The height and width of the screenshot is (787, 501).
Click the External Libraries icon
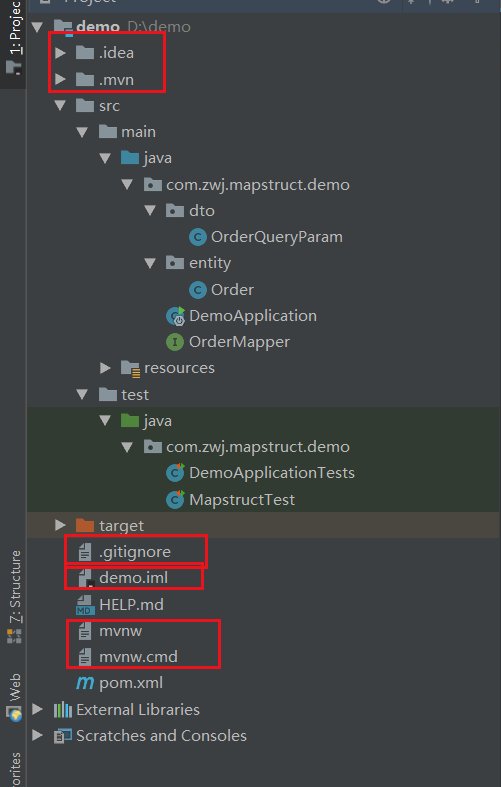coord(63,710)
